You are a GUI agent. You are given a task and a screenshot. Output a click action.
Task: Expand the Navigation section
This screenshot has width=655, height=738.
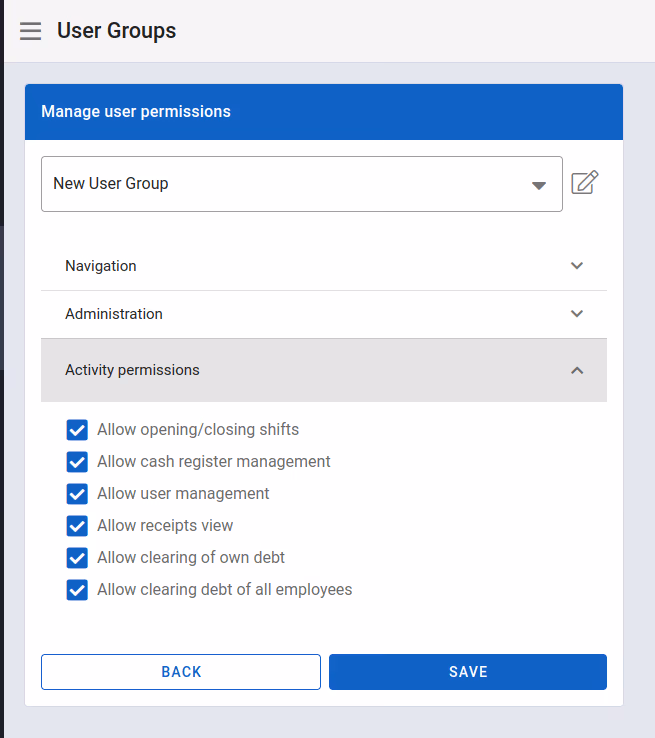pyautogui.click(x=324, y=266)
